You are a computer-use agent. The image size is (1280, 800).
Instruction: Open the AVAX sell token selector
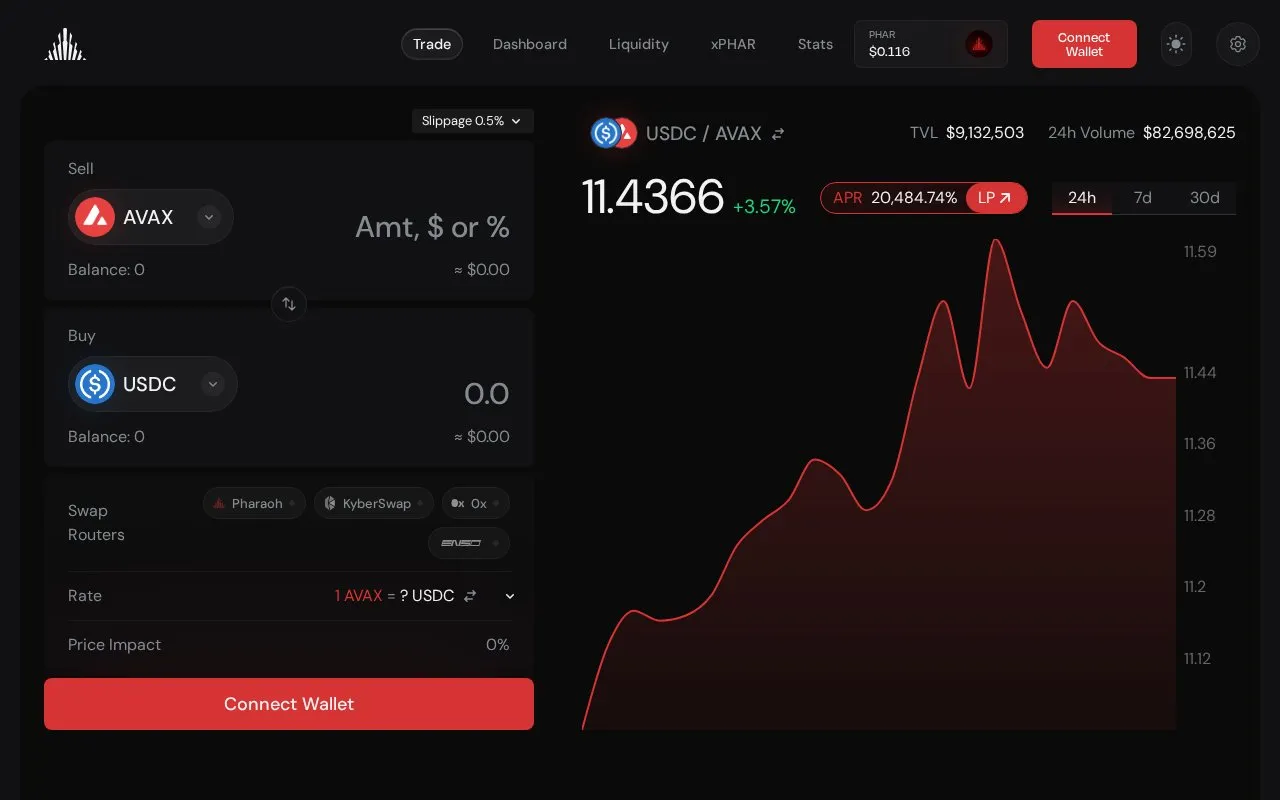pos(151,217)
